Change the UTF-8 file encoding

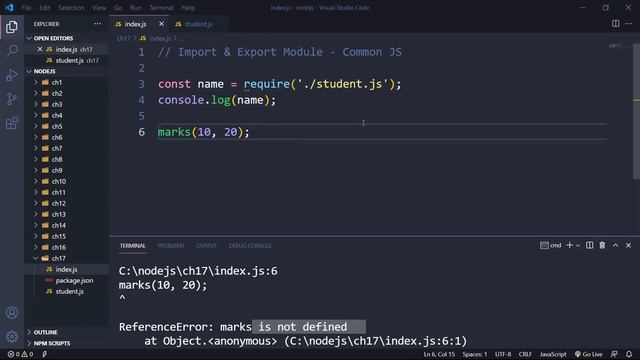[503, 354]
